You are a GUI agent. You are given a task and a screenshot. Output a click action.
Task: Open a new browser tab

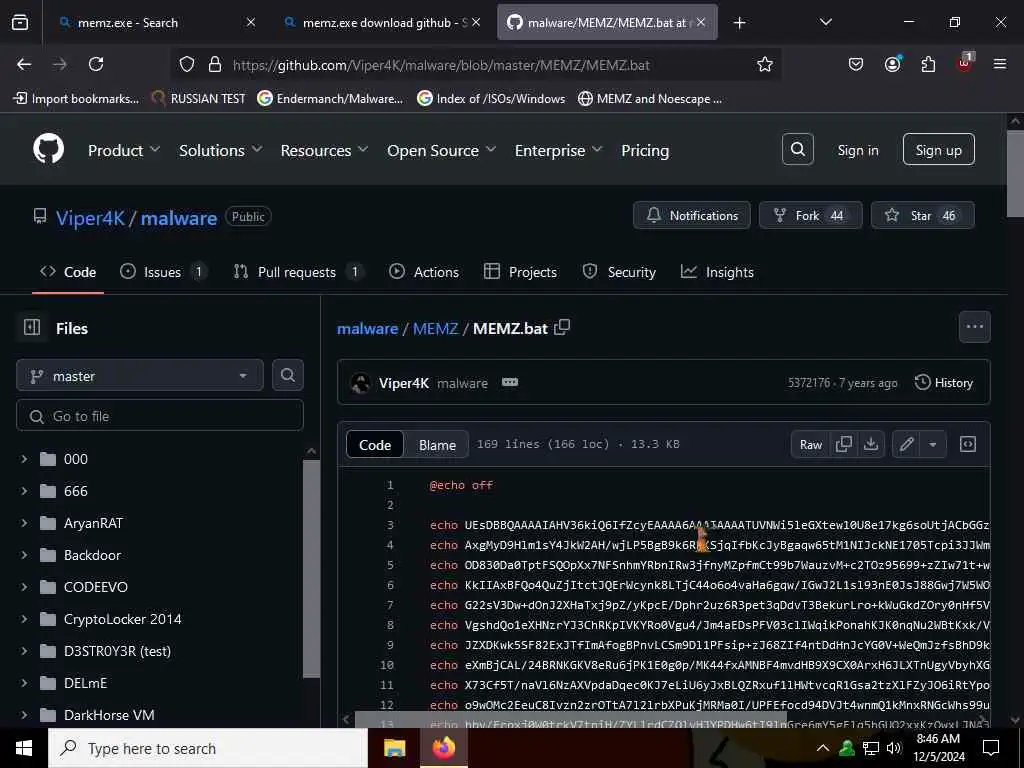(x=739, y=23)
